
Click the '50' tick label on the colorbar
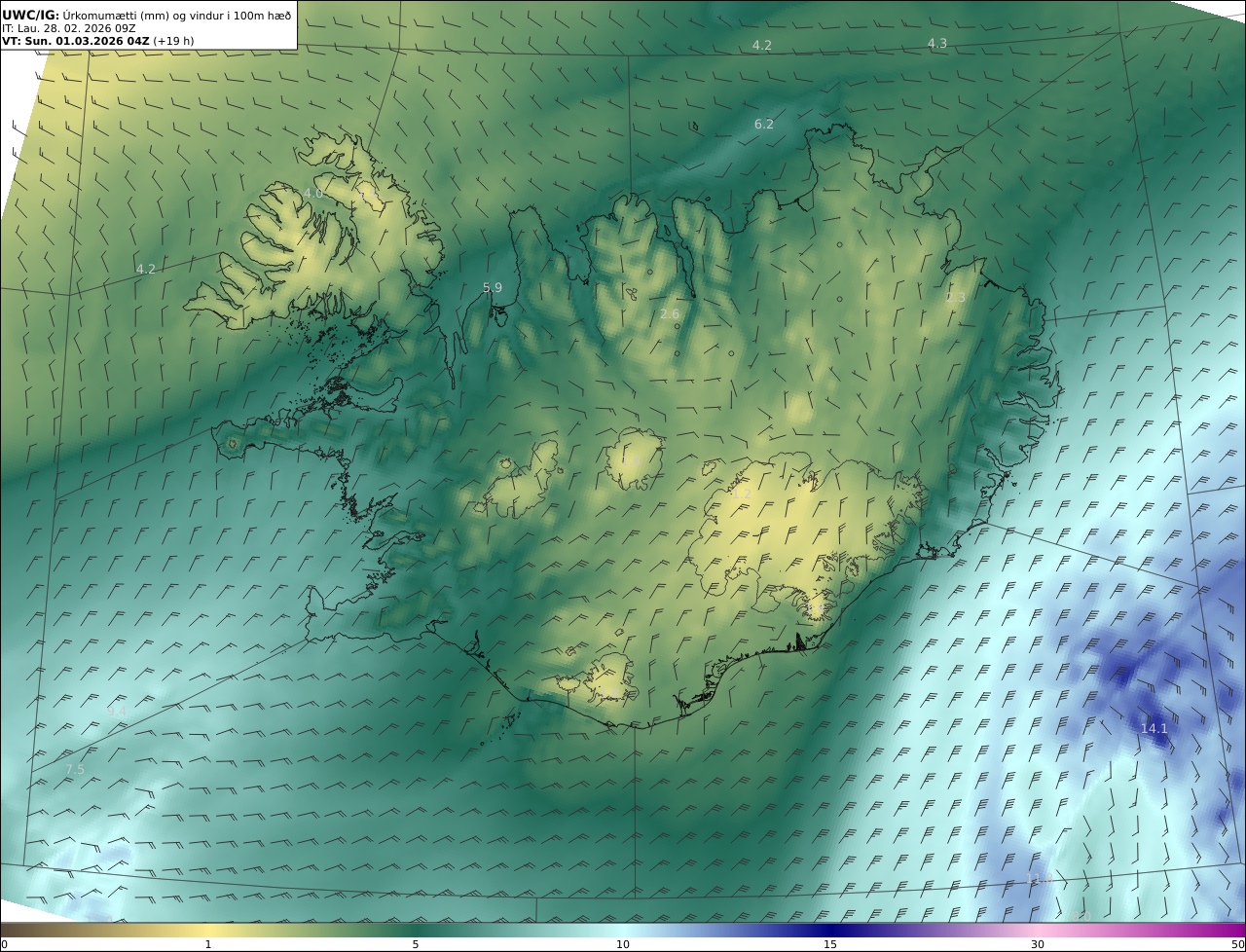point(1238,944)
